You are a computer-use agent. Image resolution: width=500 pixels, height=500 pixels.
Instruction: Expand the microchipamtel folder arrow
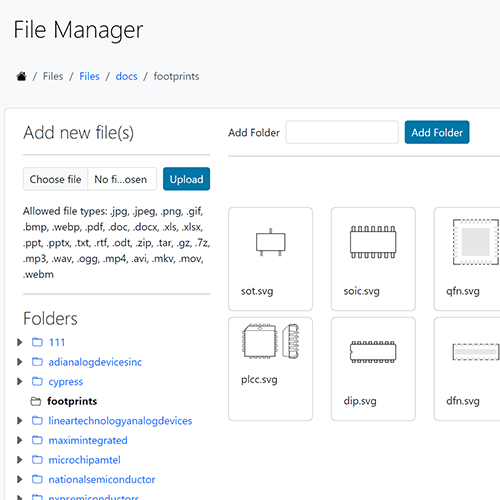coord(20,460)
